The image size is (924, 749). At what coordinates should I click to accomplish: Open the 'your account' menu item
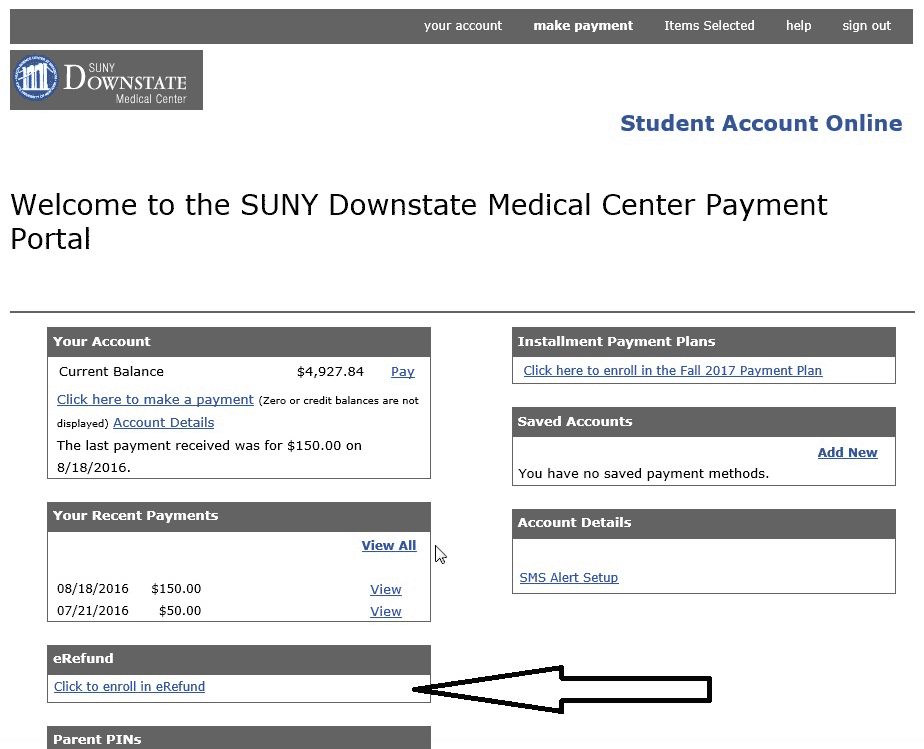463,26
